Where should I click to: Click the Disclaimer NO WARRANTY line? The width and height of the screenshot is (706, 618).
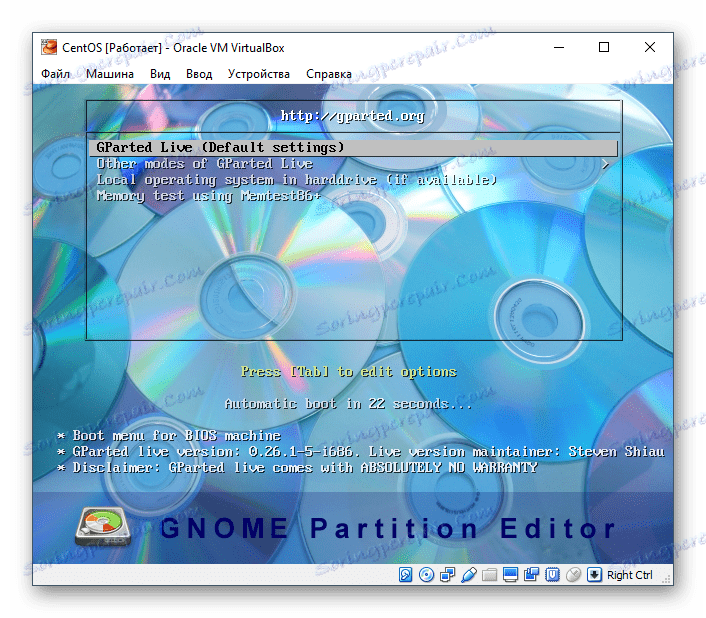297,468
